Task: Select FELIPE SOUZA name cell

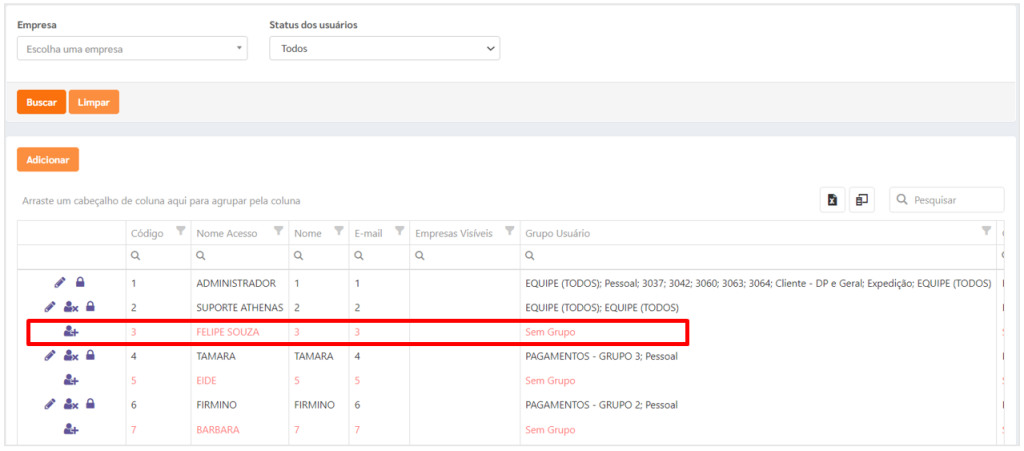Action: (227, 332)
